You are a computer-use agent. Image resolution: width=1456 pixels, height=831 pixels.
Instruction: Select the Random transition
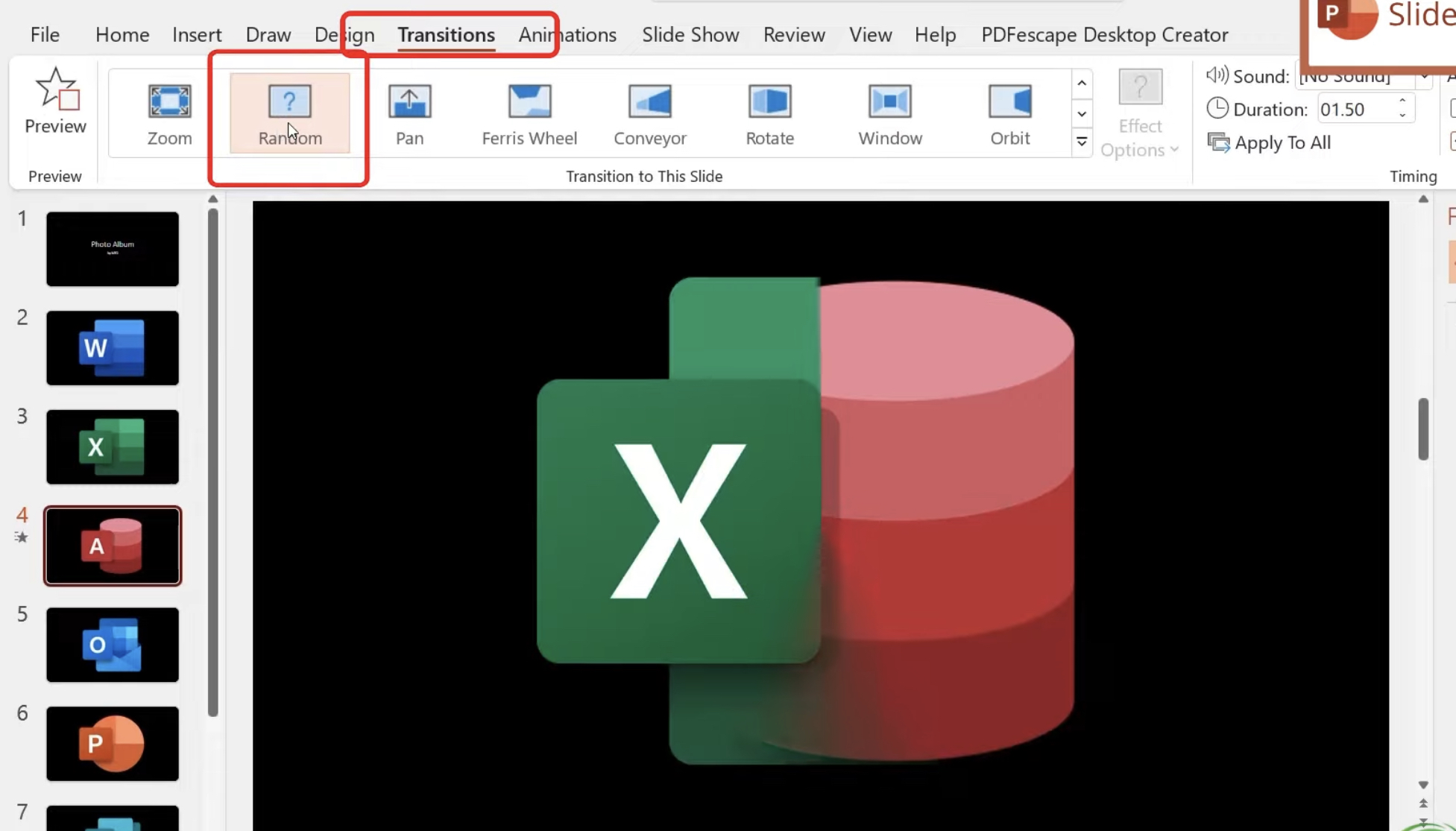coord(289,113)
